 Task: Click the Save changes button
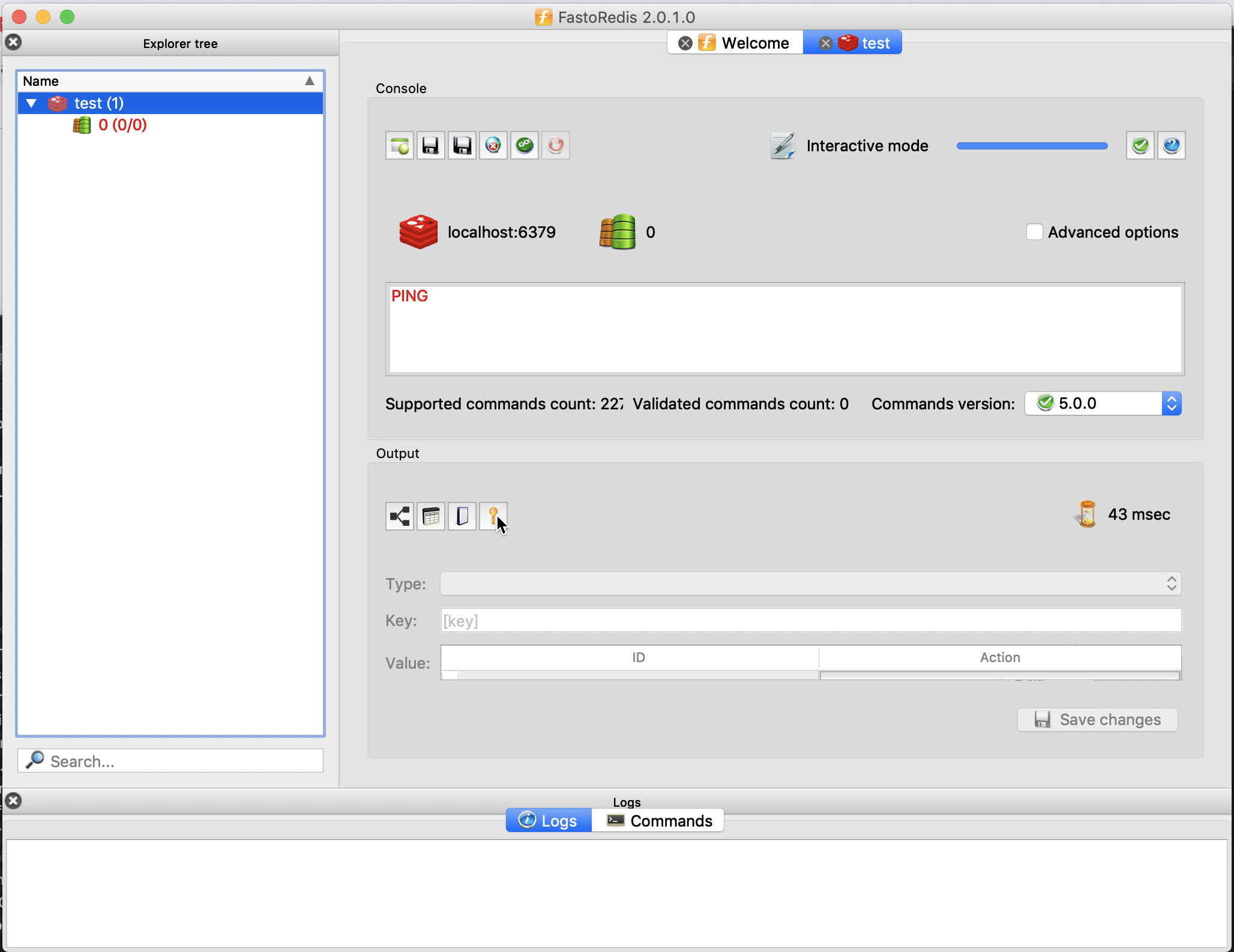pyautogui.click(x=1098, y=720)
